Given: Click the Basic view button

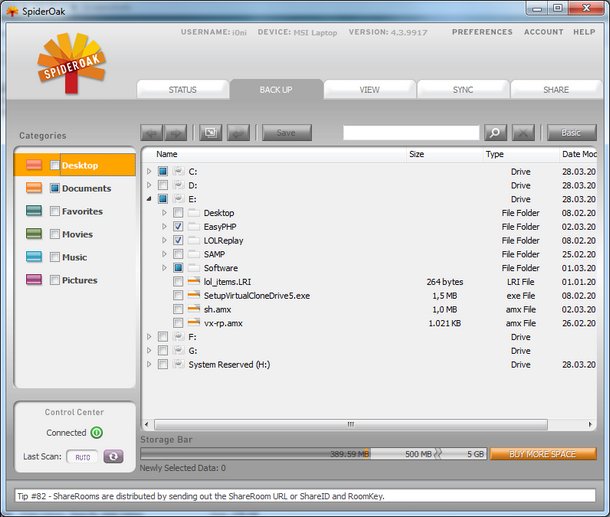Looking at the screenshot, I should tap(571, 133).
